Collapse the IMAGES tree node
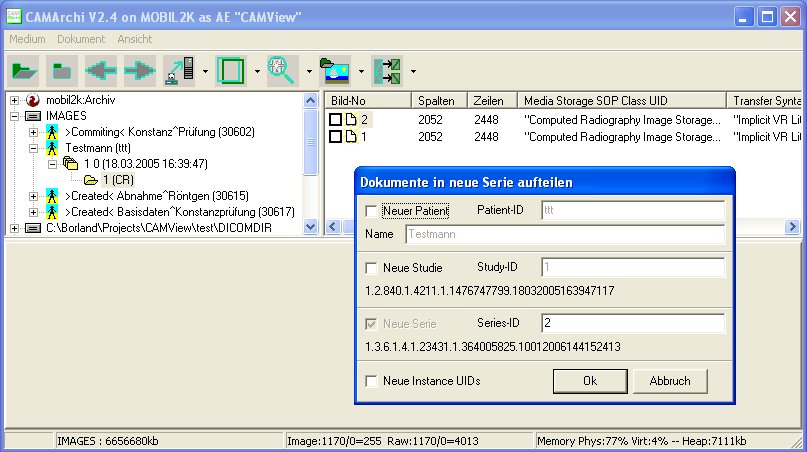The height and width of the screenshot is (452, 807). 14,116
